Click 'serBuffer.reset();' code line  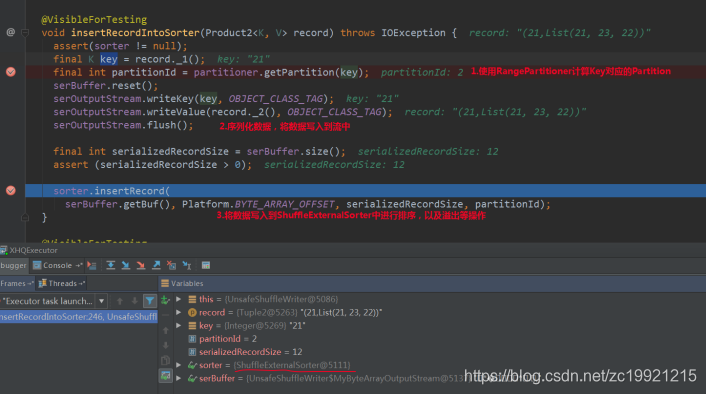tap(106, 86)
